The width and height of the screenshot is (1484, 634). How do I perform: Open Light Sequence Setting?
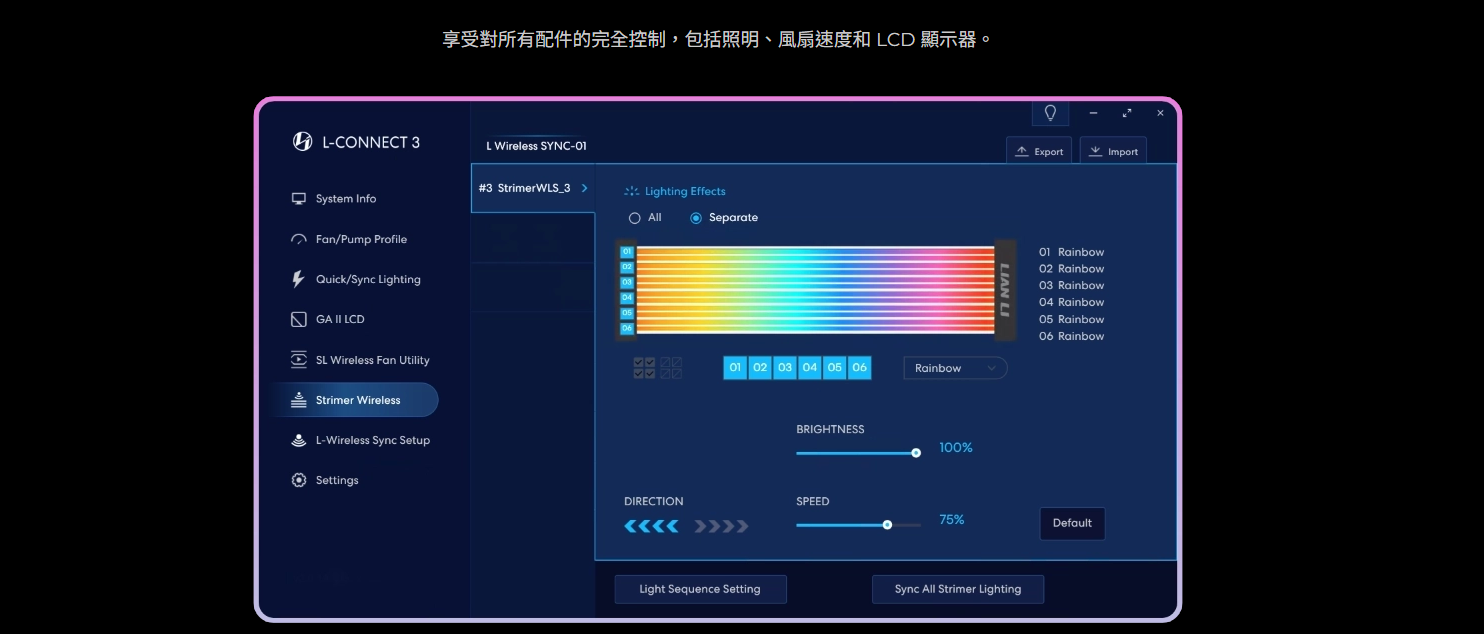(700, 589)
